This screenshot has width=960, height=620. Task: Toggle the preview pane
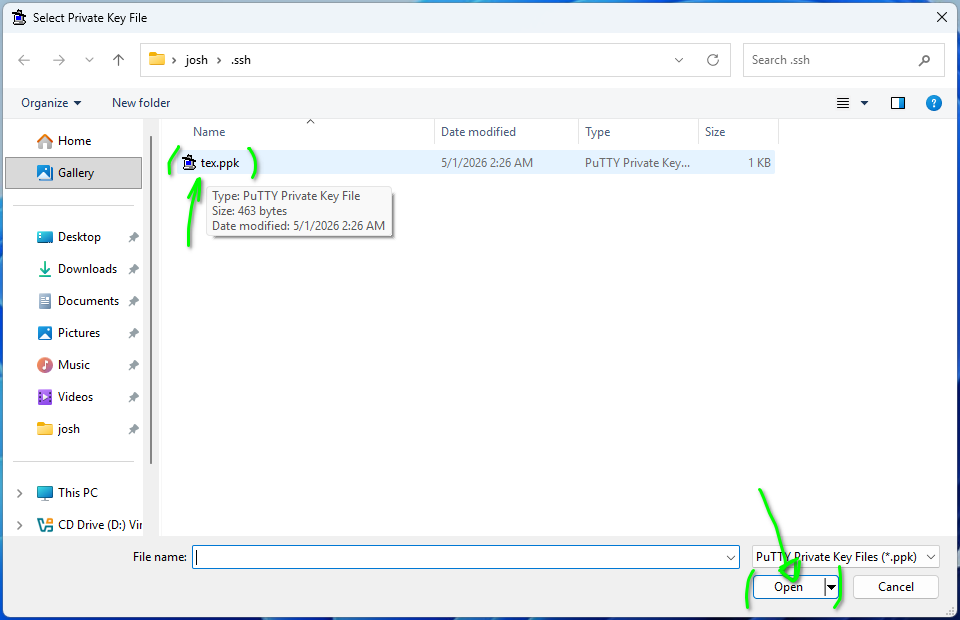(898, 103)
